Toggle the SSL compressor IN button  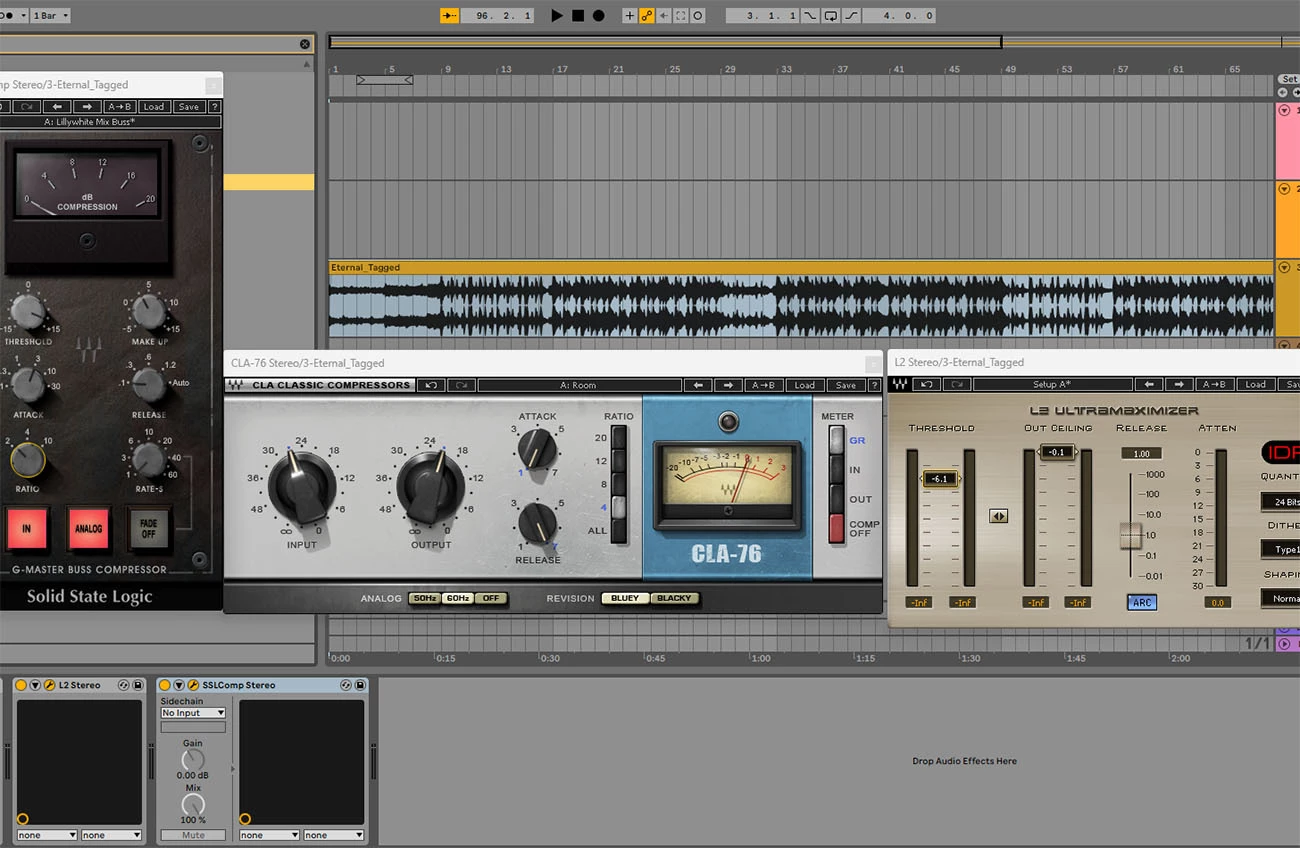[27, 528]
